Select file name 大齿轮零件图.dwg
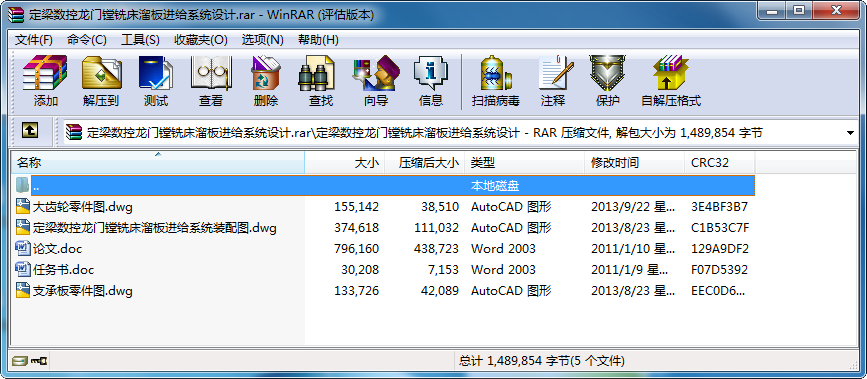867x379 pixels. (x=82, y=207)
